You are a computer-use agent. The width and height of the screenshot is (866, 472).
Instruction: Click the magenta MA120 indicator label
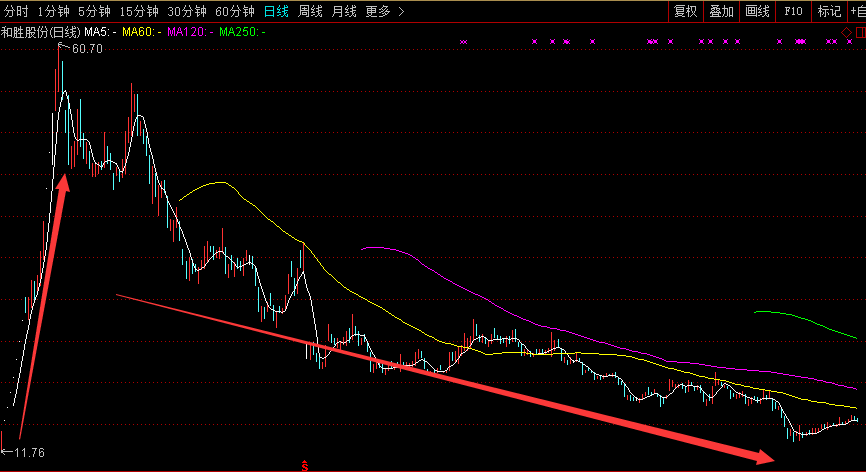click(x=190, y=32)
